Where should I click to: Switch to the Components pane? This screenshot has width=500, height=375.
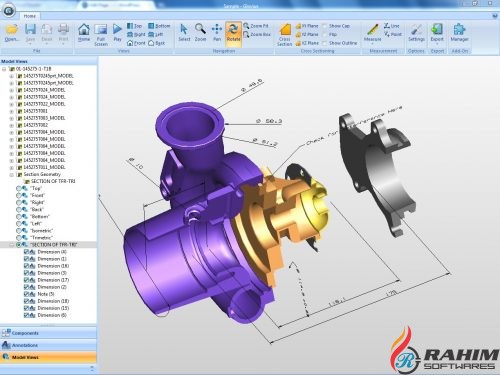click(48, 333)
